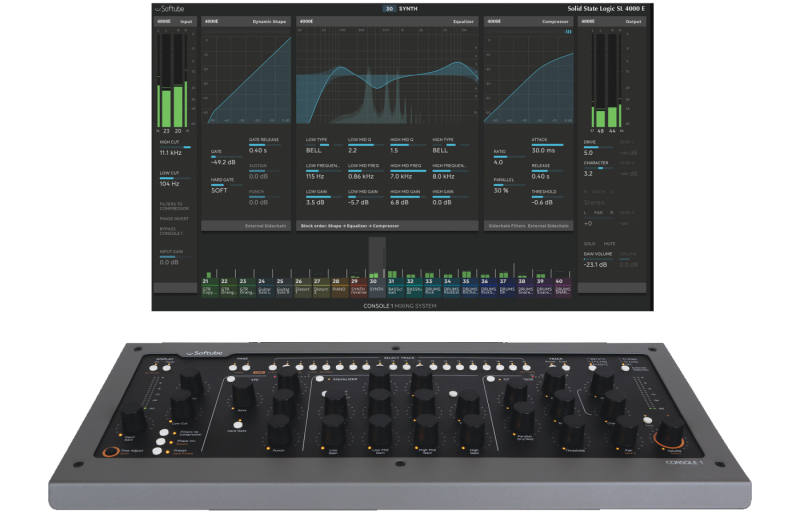Screen dimensions: 800x513
Task: Click the input level meter
Action: click(x=172, y=80)
